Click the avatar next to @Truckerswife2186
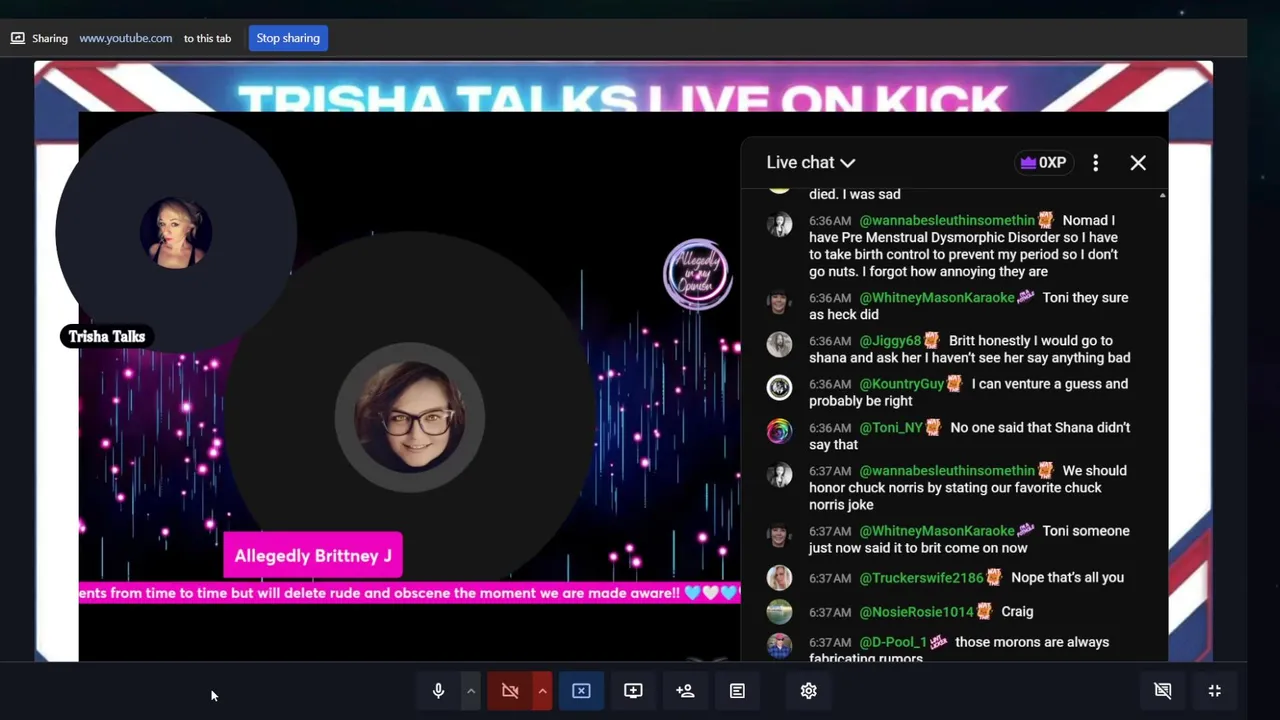 779,577
